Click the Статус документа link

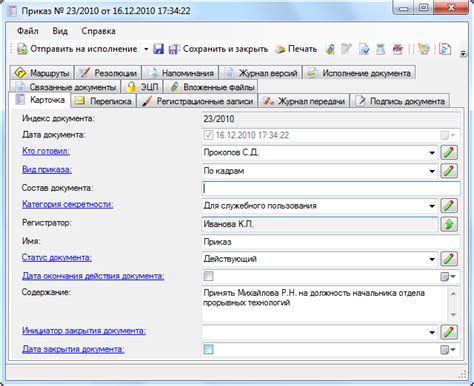(x=57, y=258)
